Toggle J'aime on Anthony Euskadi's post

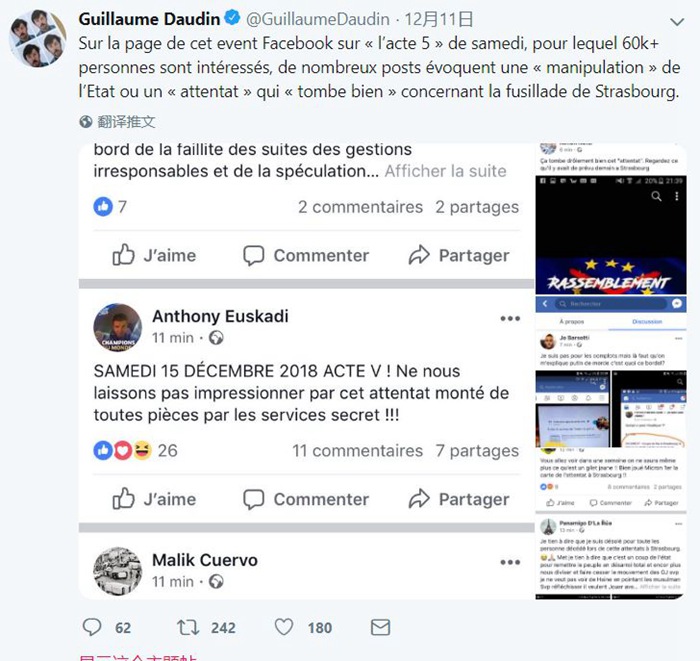coord(154,499)
